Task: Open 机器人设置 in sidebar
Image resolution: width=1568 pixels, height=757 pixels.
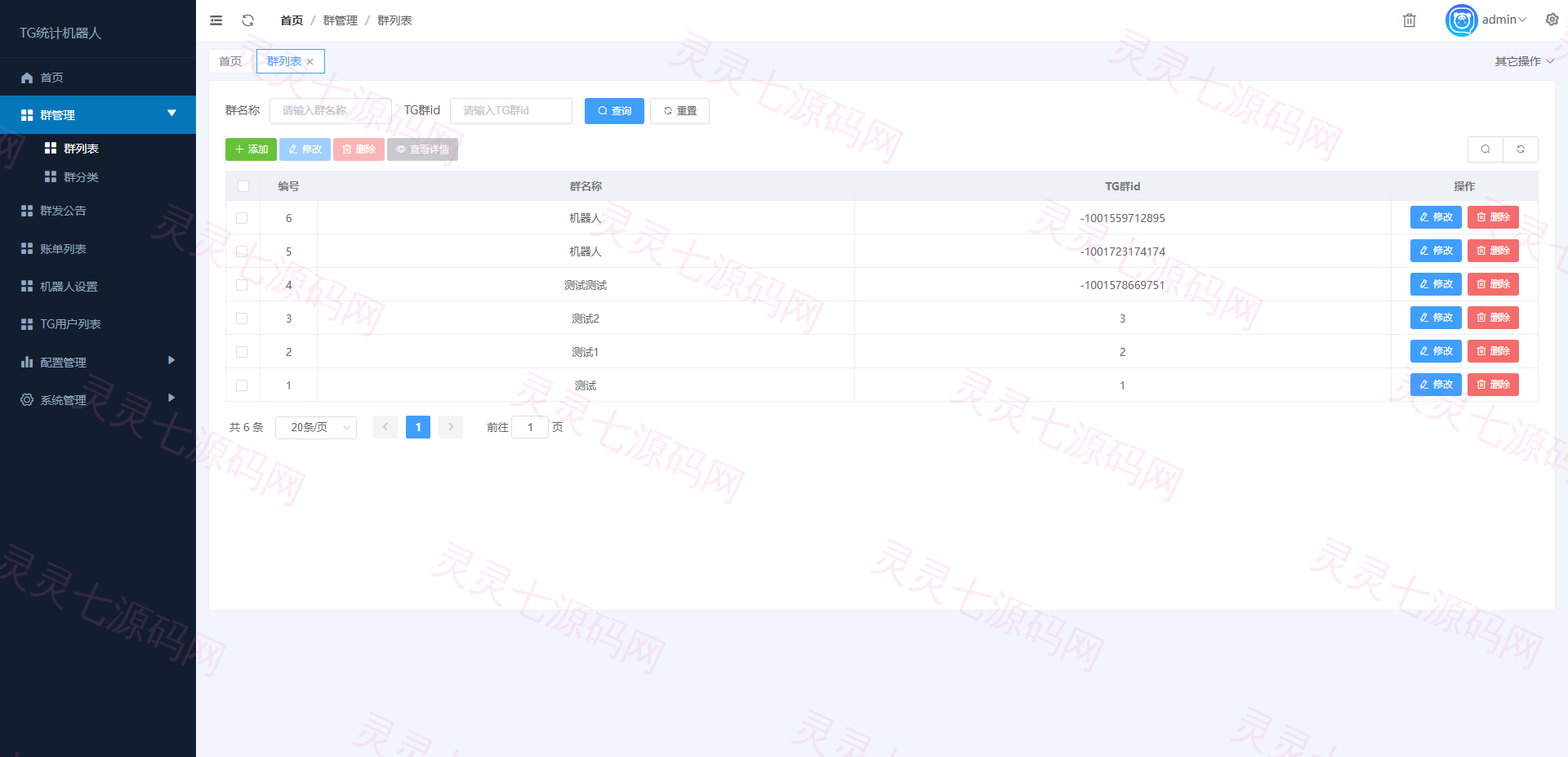Action: pyautogui.click(x=98, y=287)
